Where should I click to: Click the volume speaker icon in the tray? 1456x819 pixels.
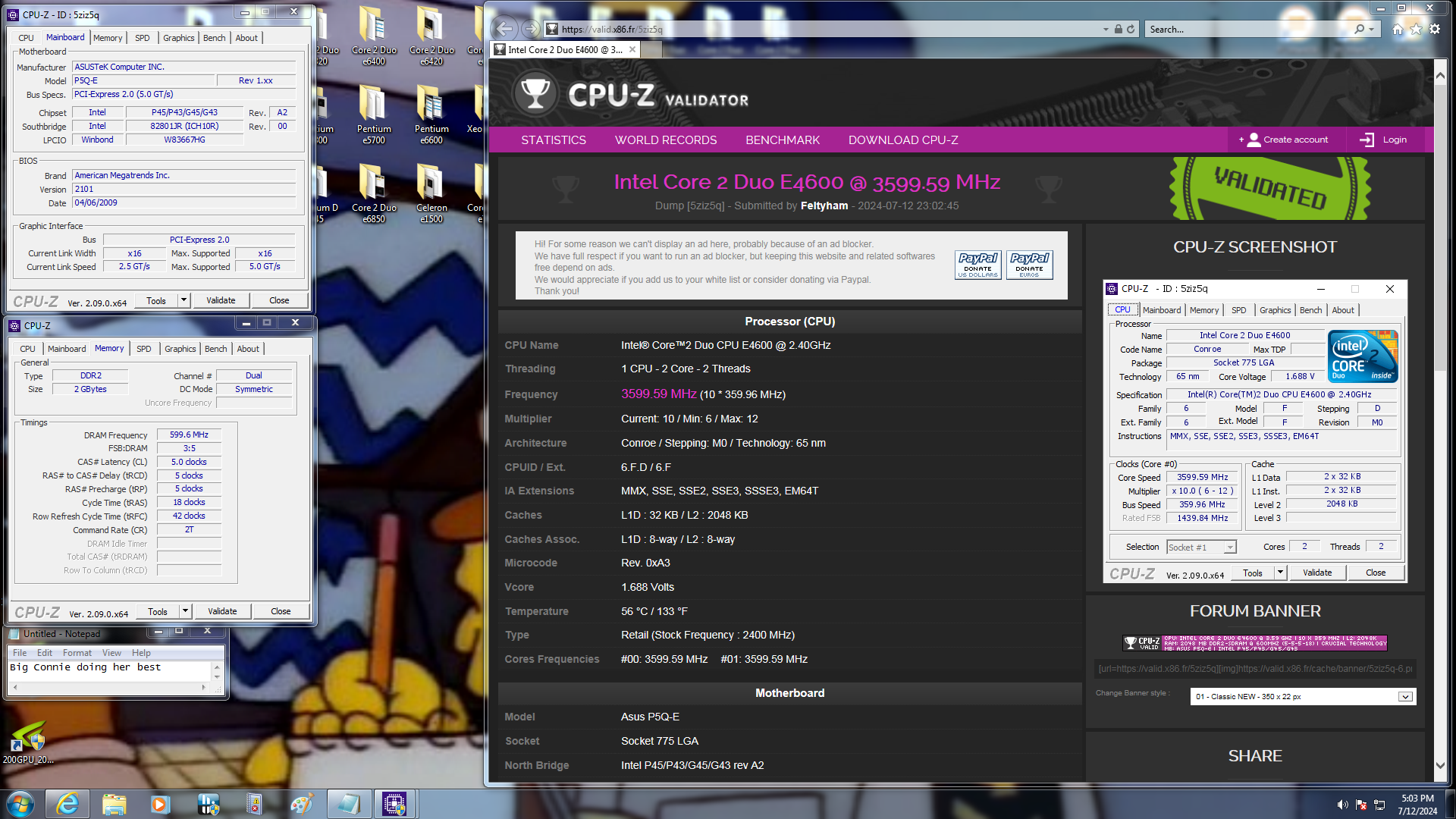point(1342,805)
